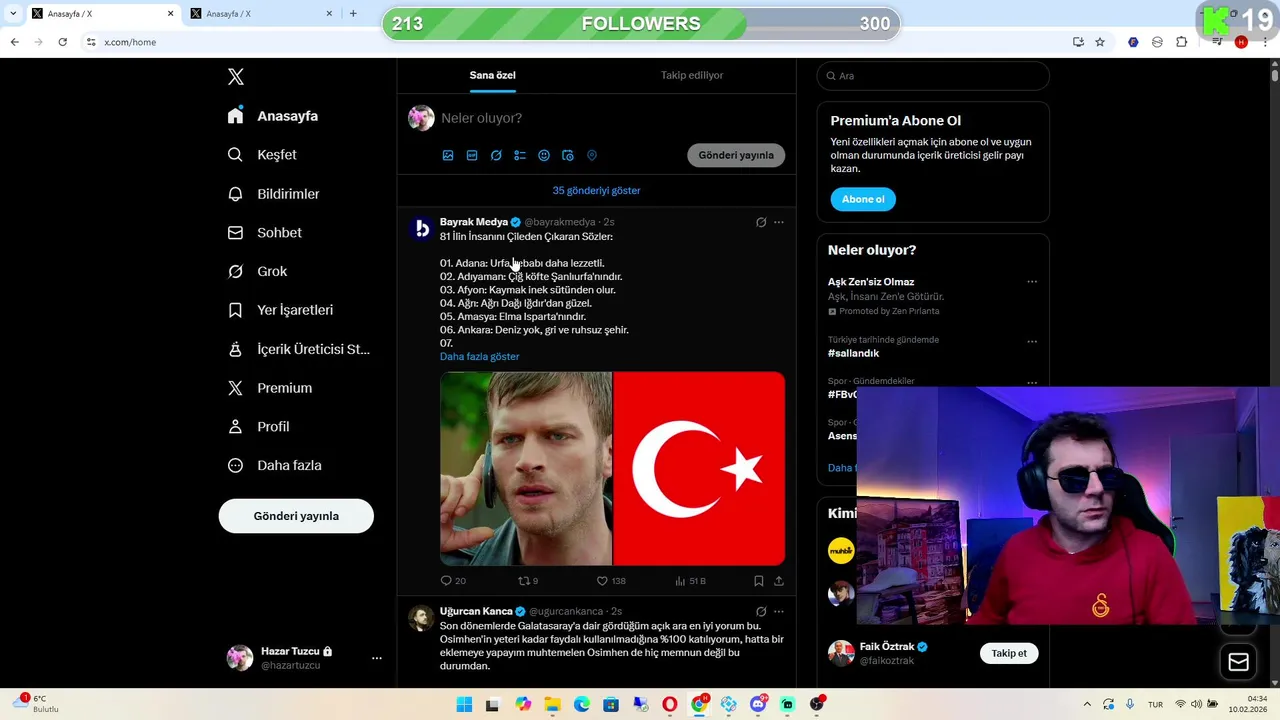Click Grok explain icon on Bayrak Medya post
Image resolution: width=1280 pixels, height=720 pixels.
click(761, 222)
